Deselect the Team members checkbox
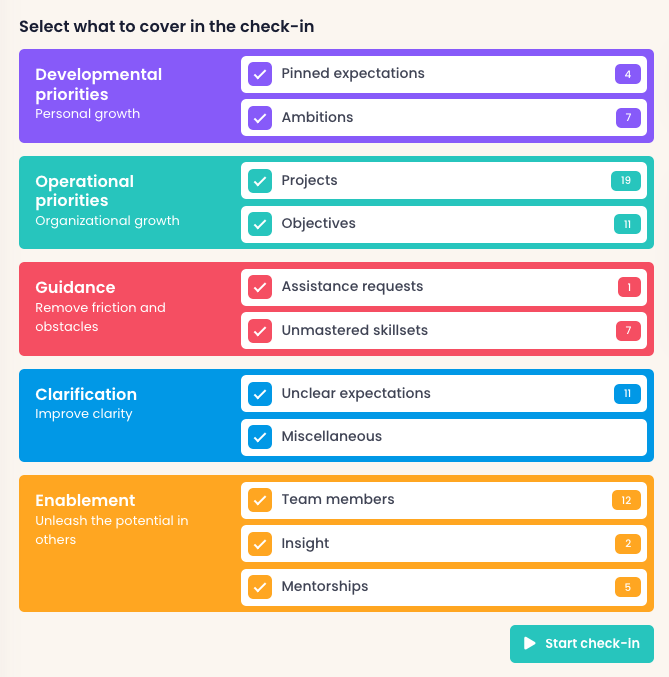The height and width of the screenshot is (677, 669). (260, 500)
